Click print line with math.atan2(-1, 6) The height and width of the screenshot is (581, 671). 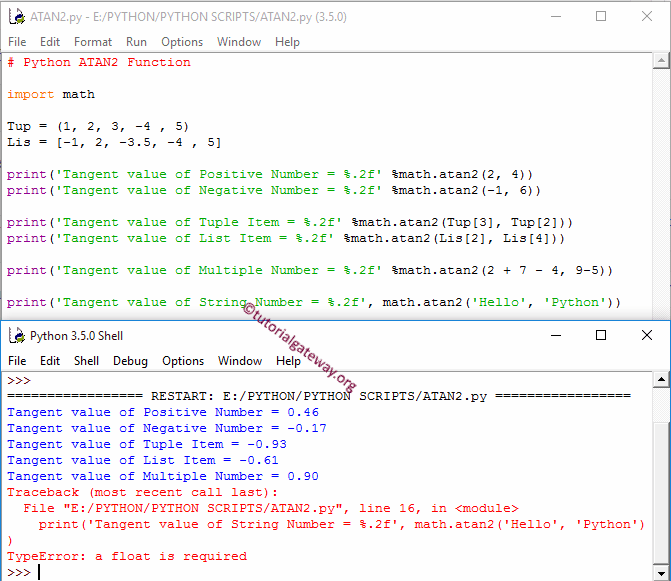pos(274,190)
